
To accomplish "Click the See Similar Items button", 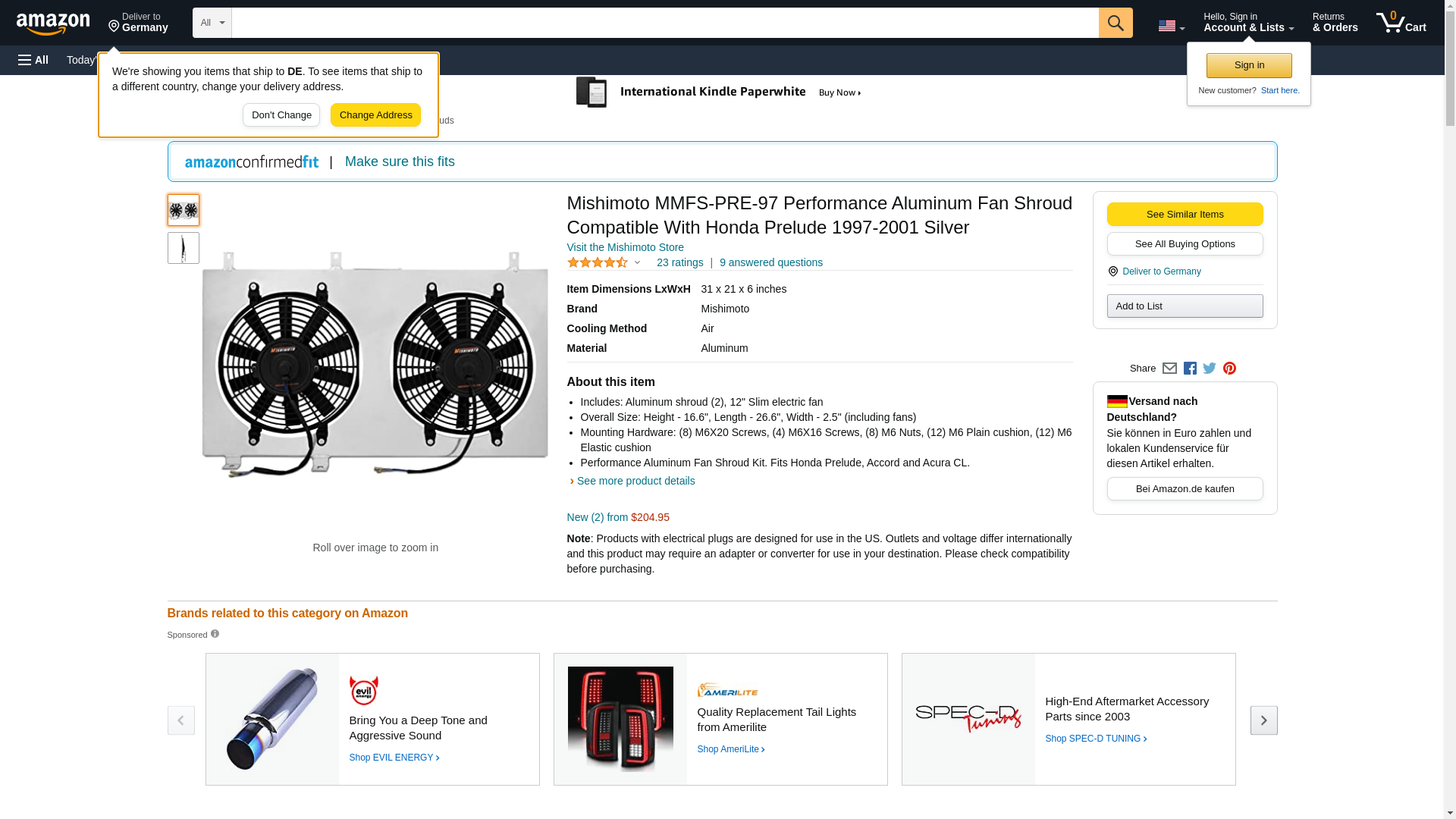I will coord(1185,215).
